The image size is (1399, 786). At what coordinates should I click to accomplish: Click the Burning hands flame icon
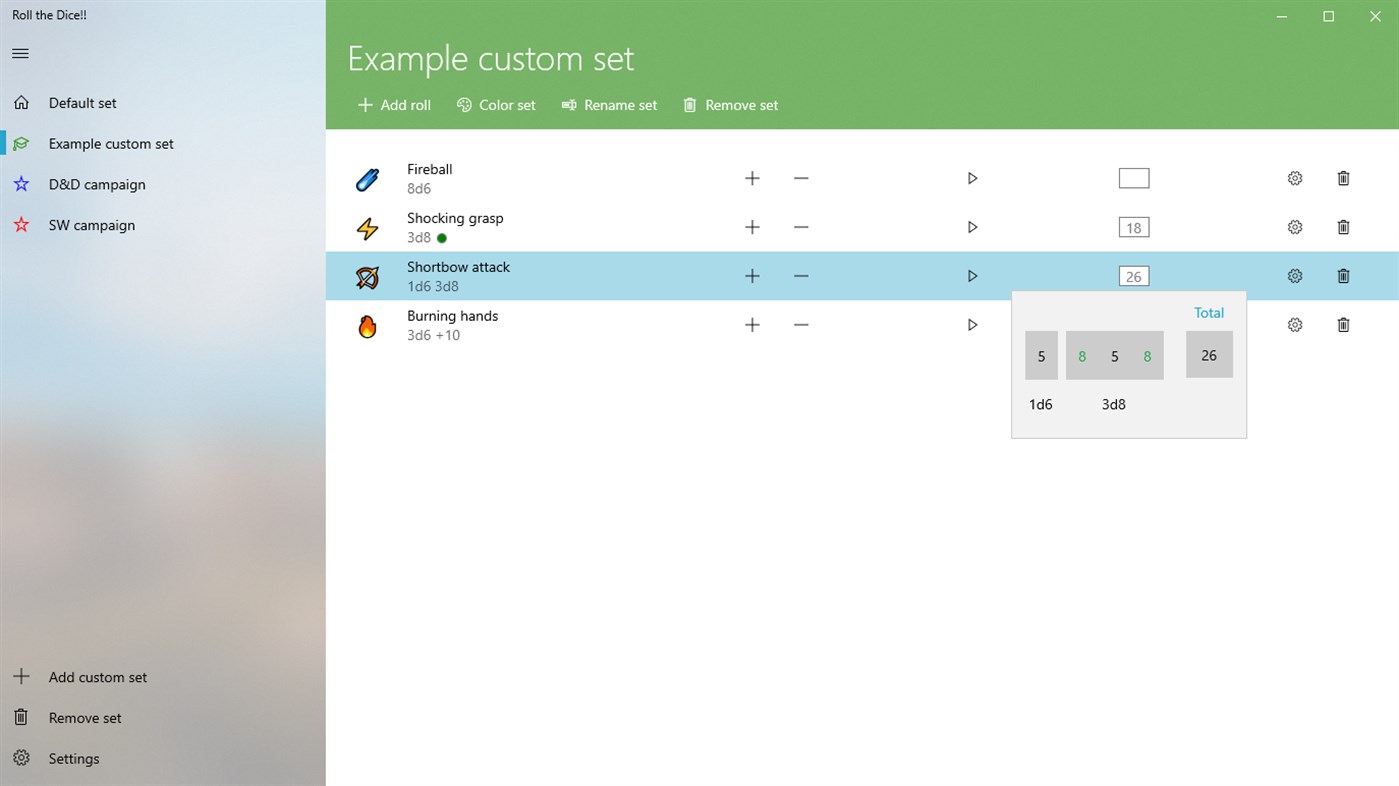[367, 326]
